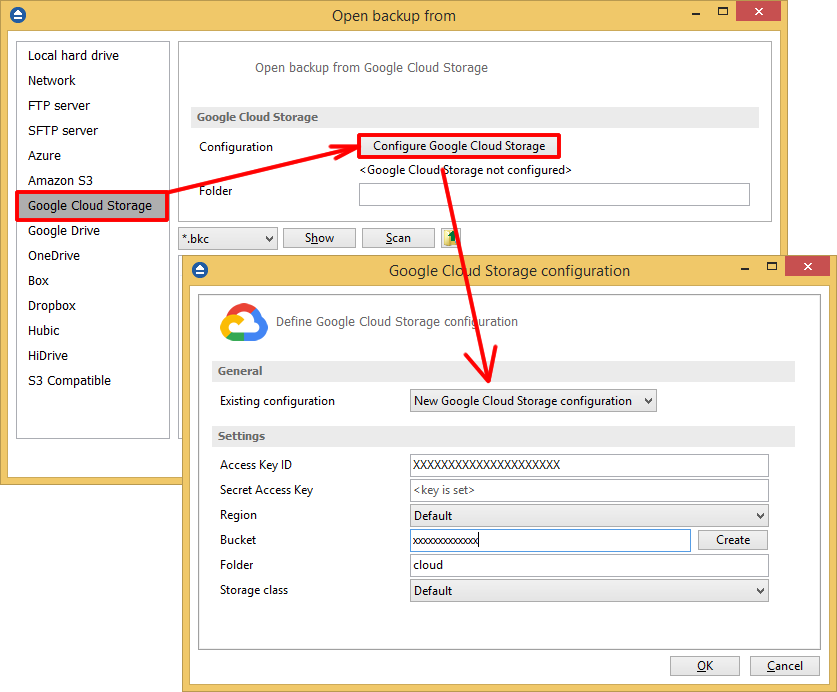
Task: Select OneDrive source
Action: [x=54, y=256]
